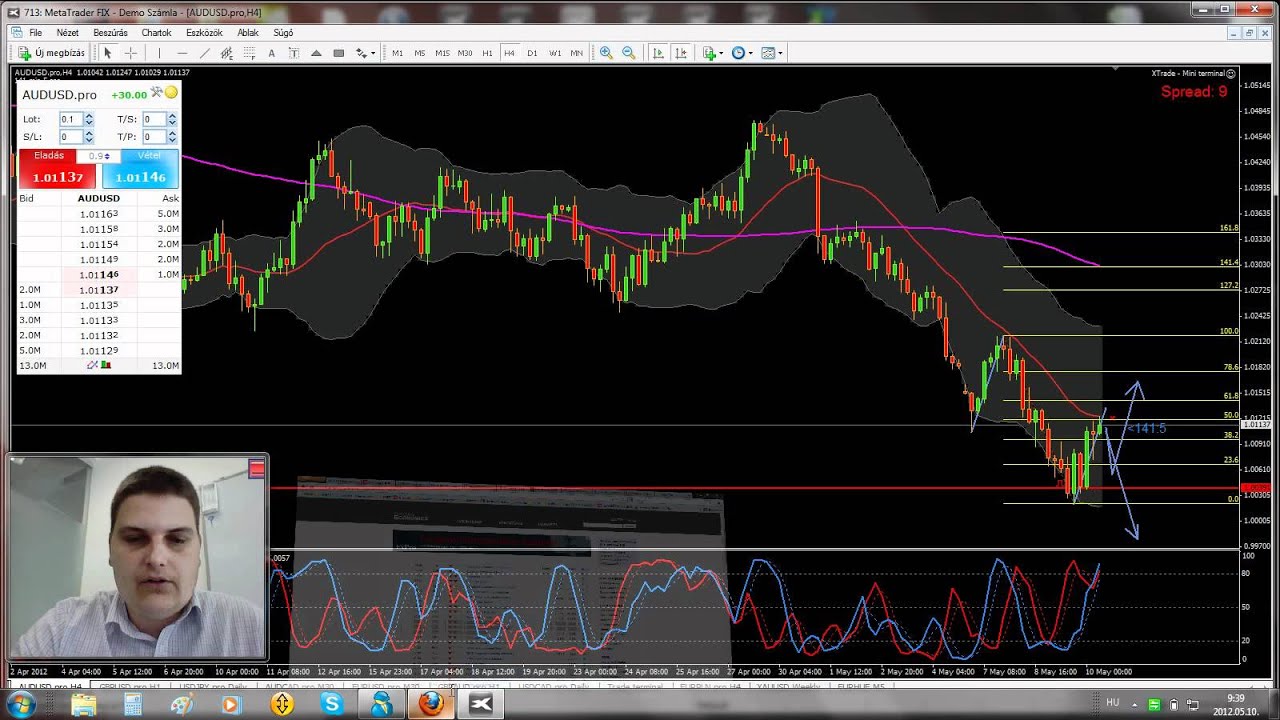Viewport: 1280px width, 720px height.
Task: Select the crosshair tool
Action: [130, 53]
